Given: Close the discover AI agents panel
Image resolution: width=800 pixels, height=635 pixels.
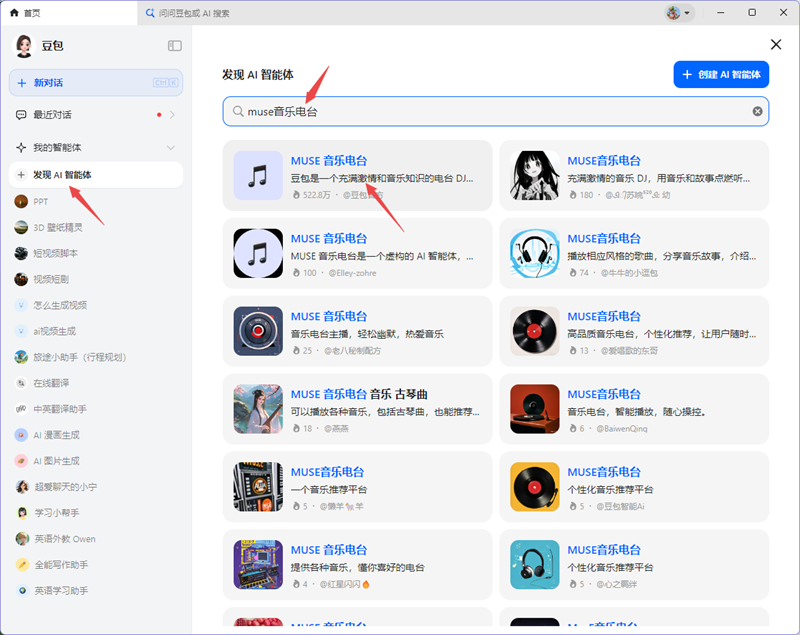Looking at the screenshot, I should pos(776,44).
